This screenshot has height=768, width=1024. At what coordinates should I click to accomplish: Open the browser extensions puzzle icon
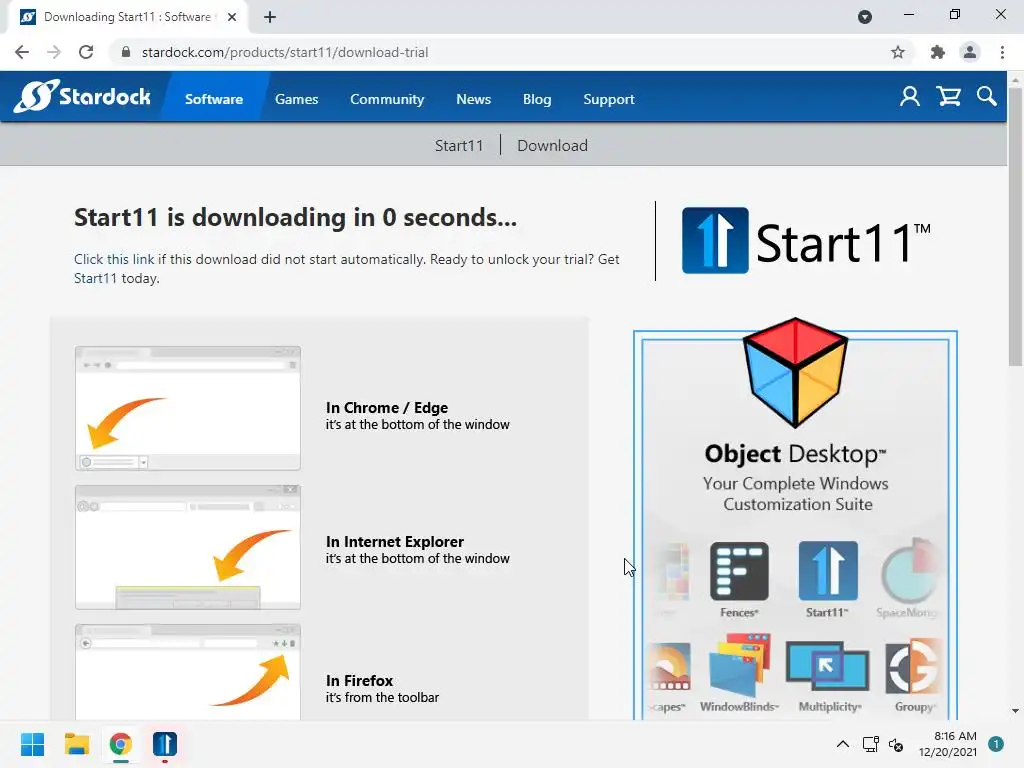(937, 52)
